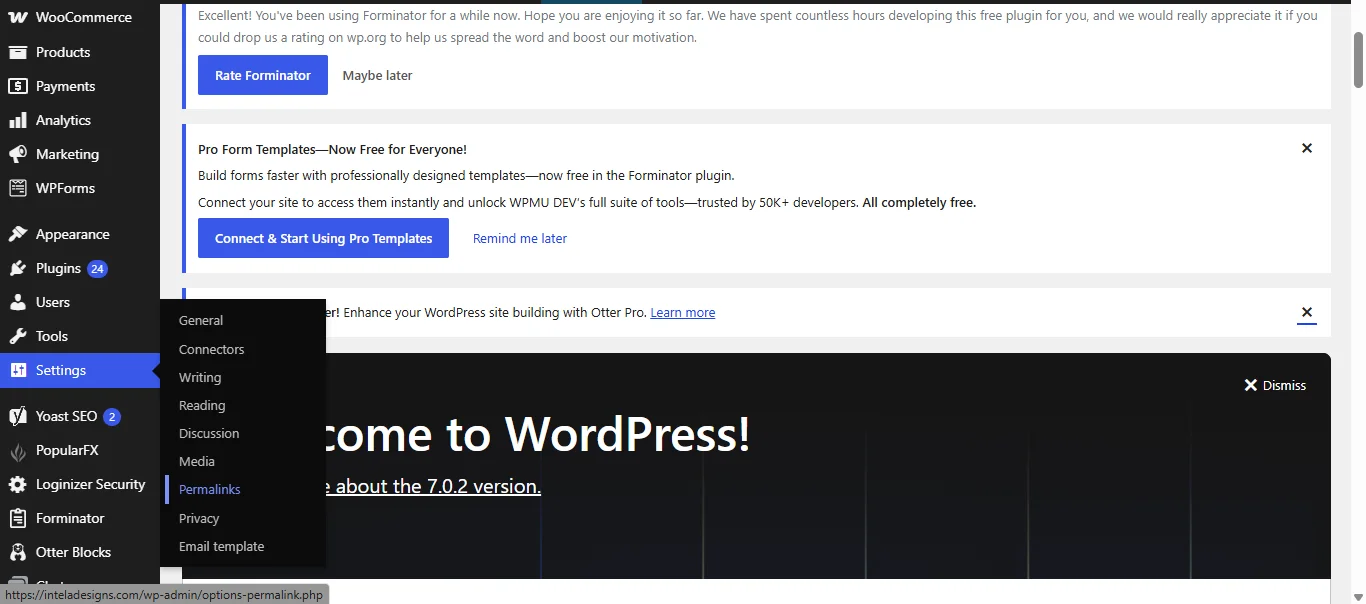This screenshot has width=1366, height=604.
Task: Open the Tools menu label
Action: pyautogui.click(x=52, y=336)
